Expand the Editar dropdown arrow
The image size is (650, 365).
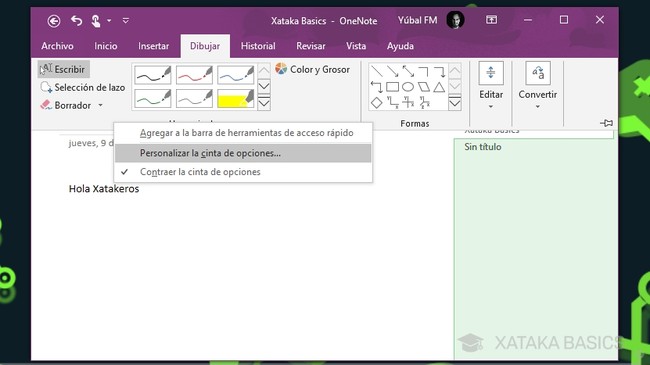pyautogui.click(x=491, y=107)
